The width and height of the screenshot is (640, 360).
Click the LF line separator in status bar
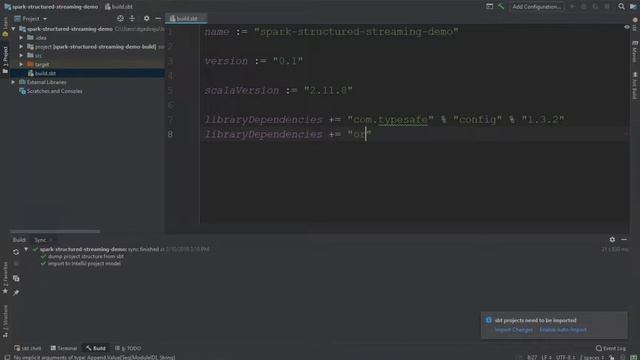(x=546, y=357)
